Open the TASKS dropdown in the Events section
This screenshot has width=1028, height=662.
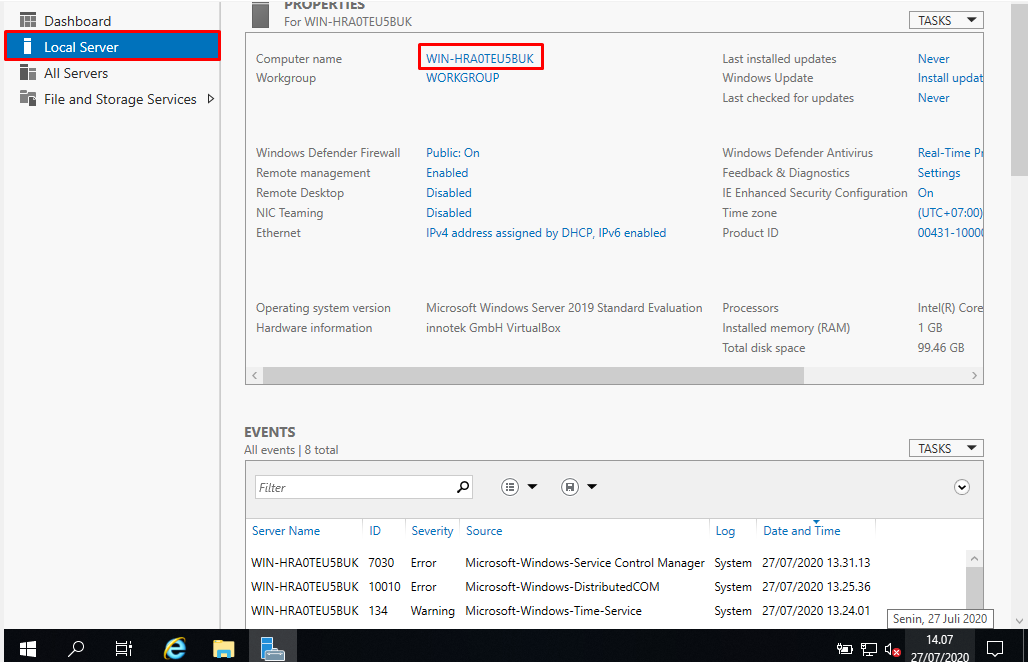[x=946, y=447]
